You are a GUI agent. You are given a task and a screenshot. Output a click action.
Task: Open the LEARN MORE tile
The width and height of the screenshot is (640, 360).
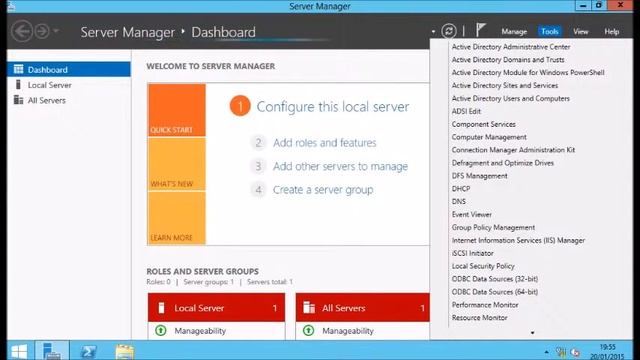tap(177, 218)
